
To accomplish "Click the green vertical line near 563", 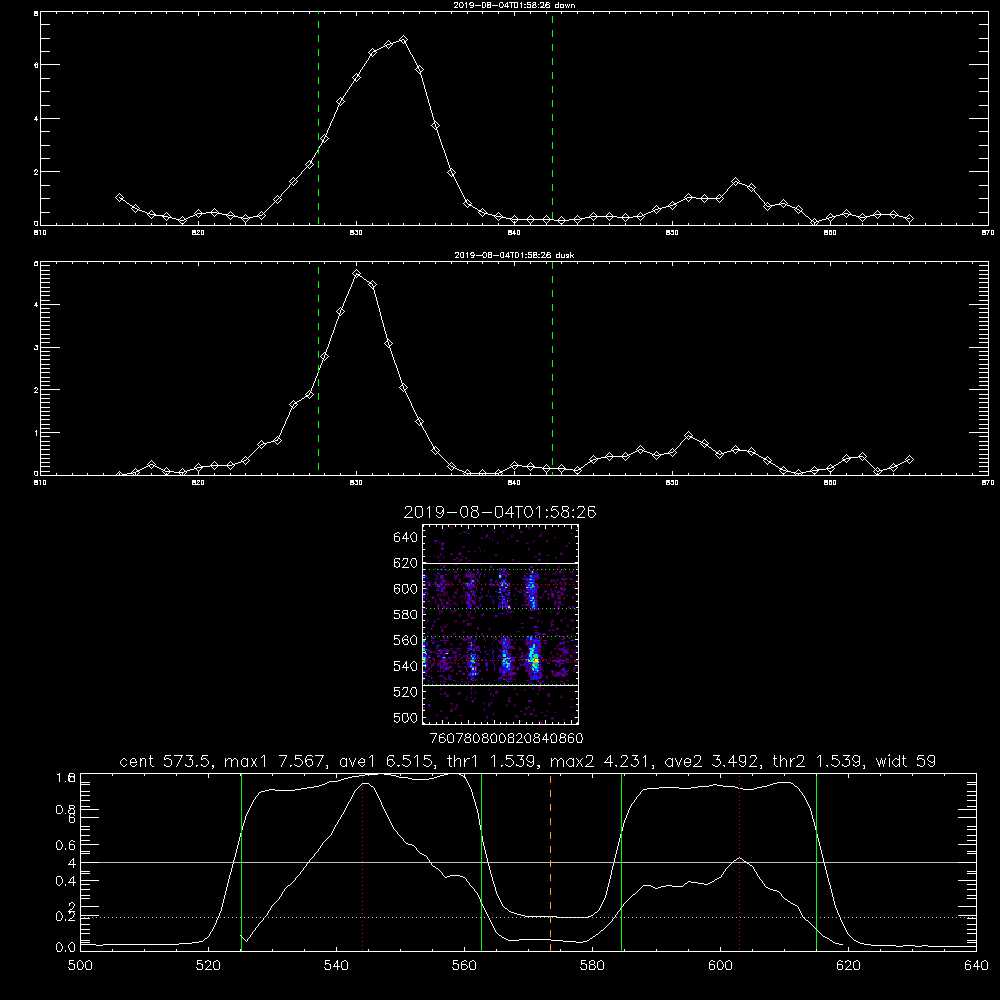I will coord(482,861).
